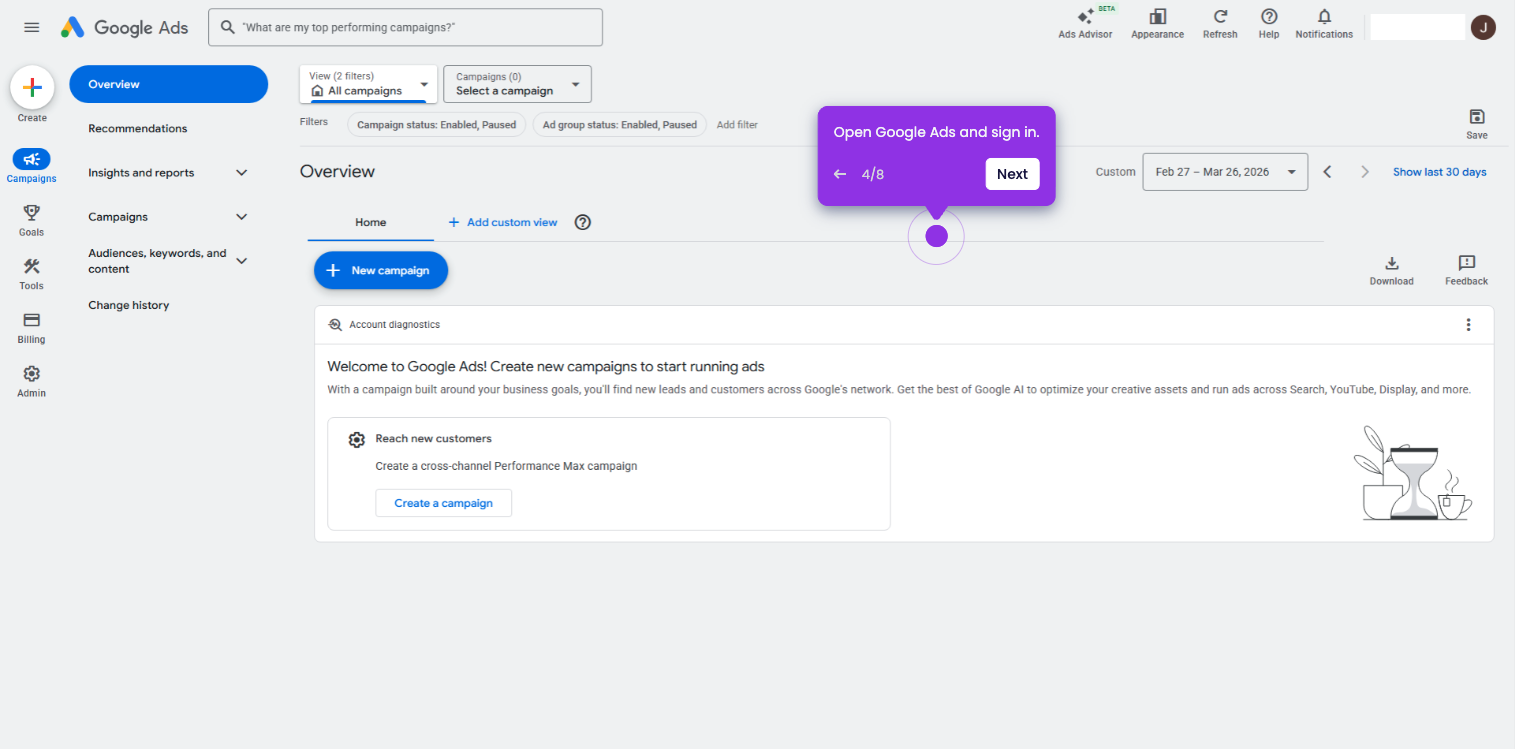Click the search bar input
Viewport: 1515px width, 749px height.
406,27
